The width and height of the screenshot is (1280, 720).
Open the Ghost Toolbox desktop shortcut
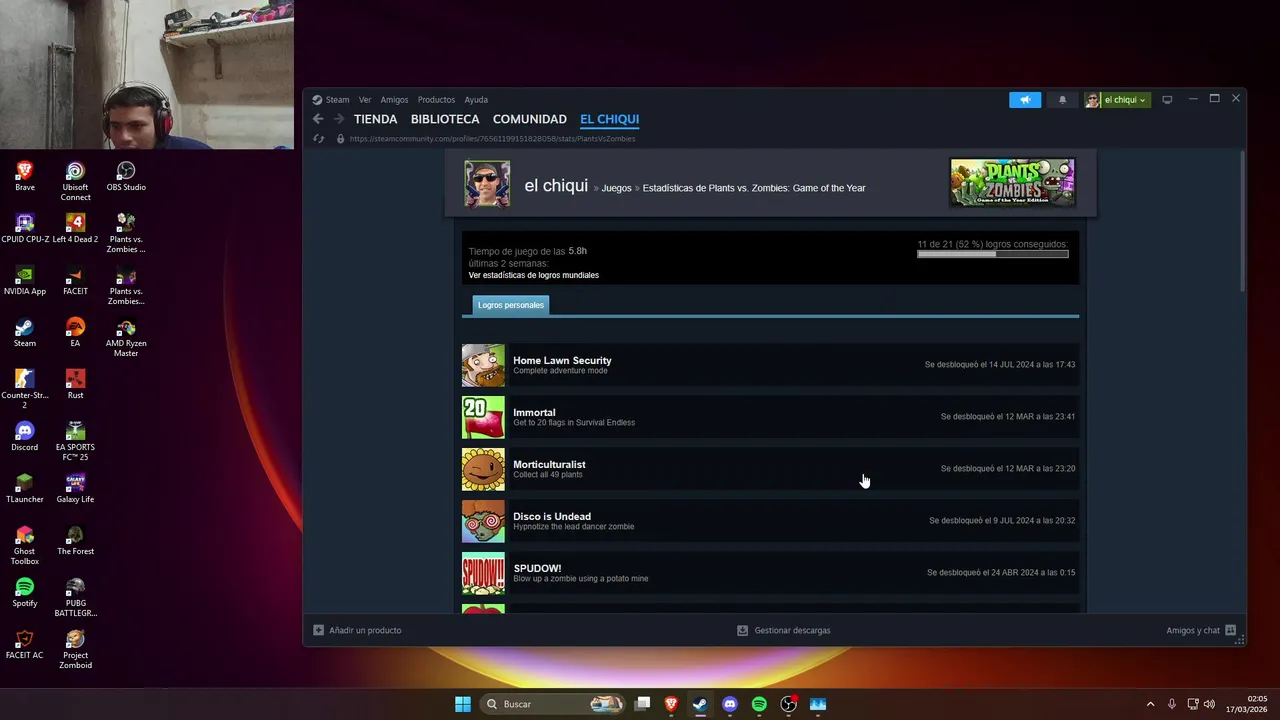click(x=25, y=545)
